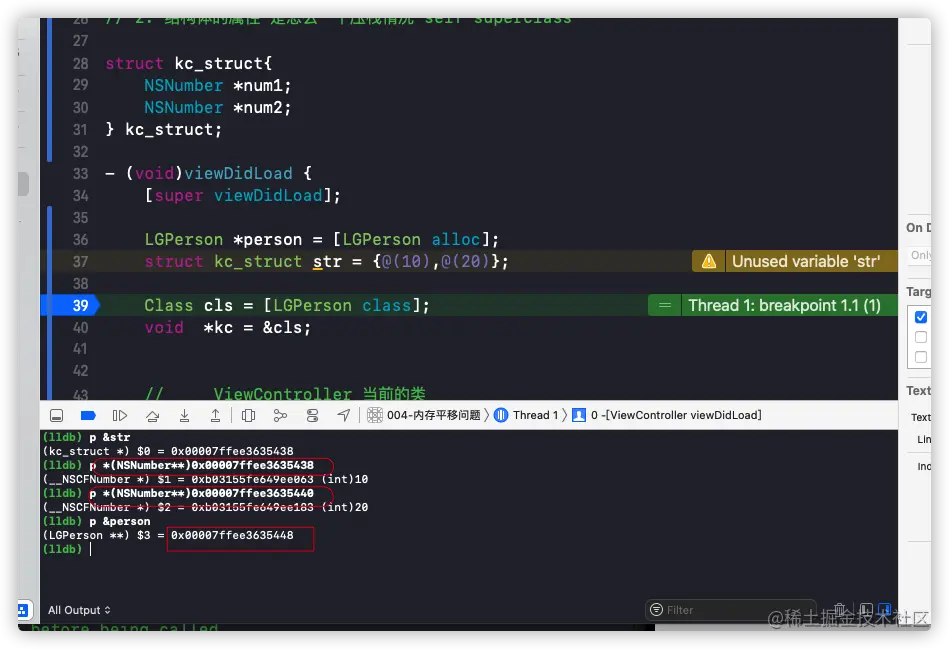The height and width of the screenshot is (649, 949).
Task: Select the 004-内存平移问题 process in the jump bar
Action: pos(424,415)
